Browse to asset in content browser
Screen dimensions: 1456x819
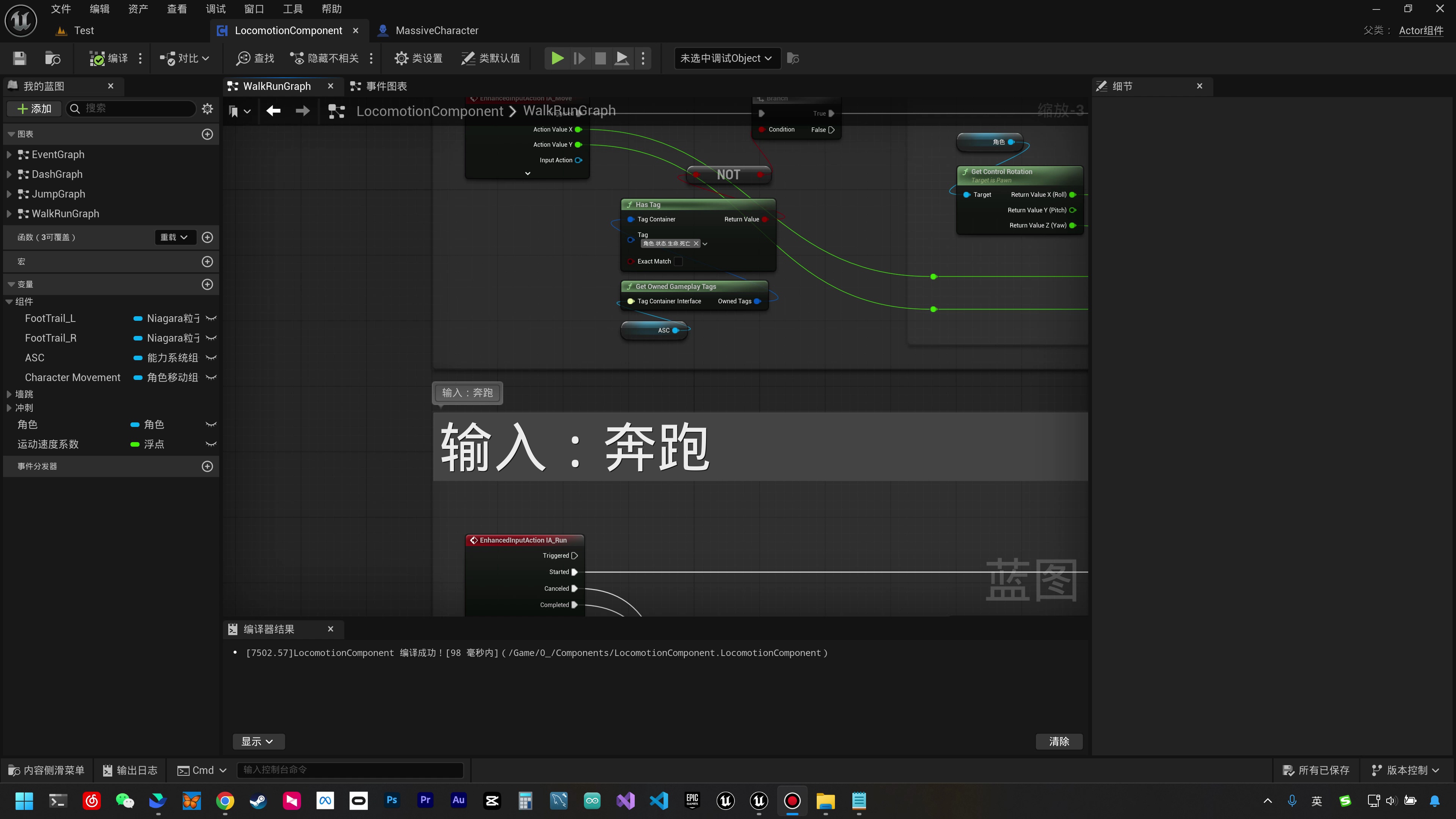[53, 58]
